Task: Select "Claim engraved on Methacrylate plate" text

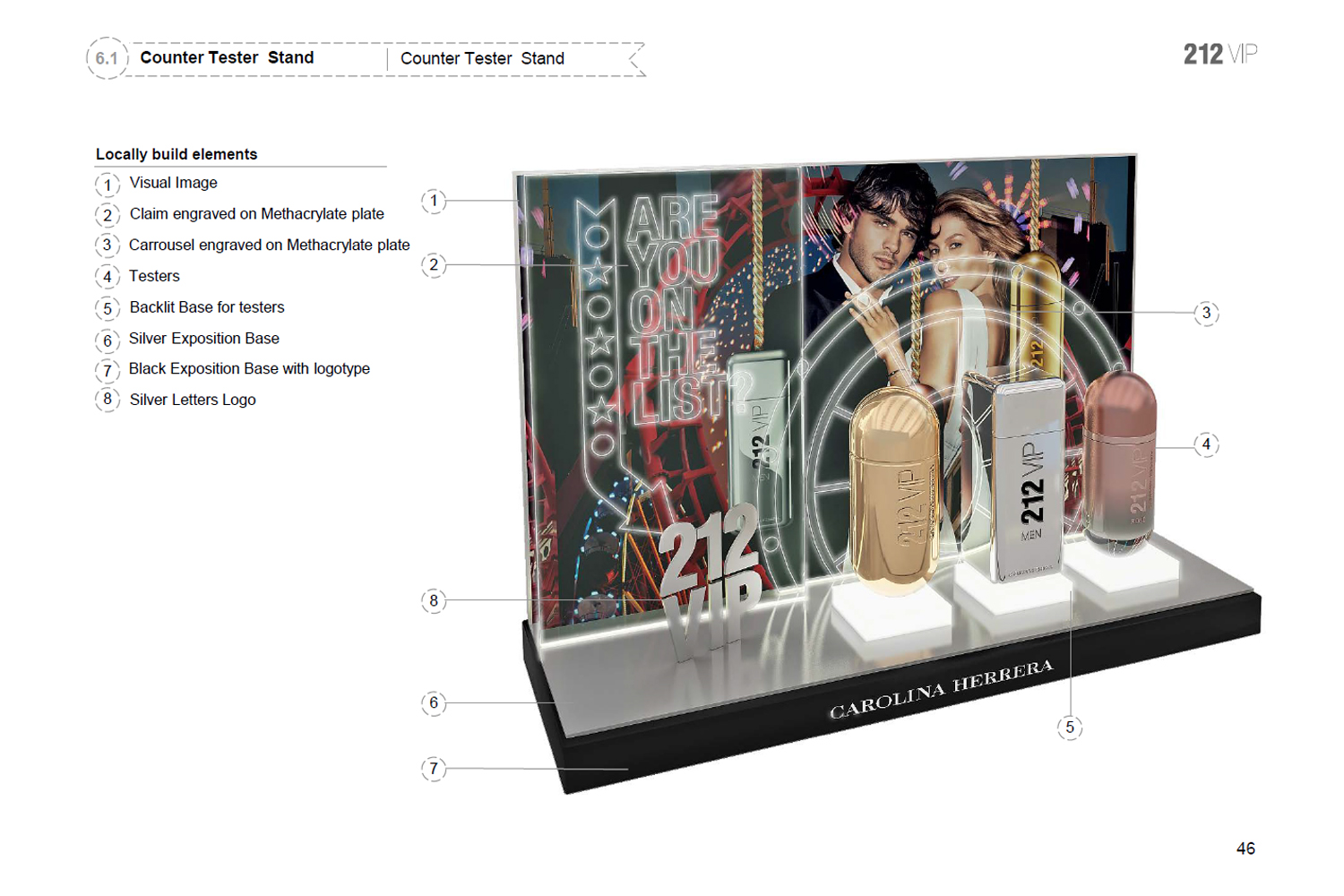Action: pyautogui.click(x=256, y=214)
